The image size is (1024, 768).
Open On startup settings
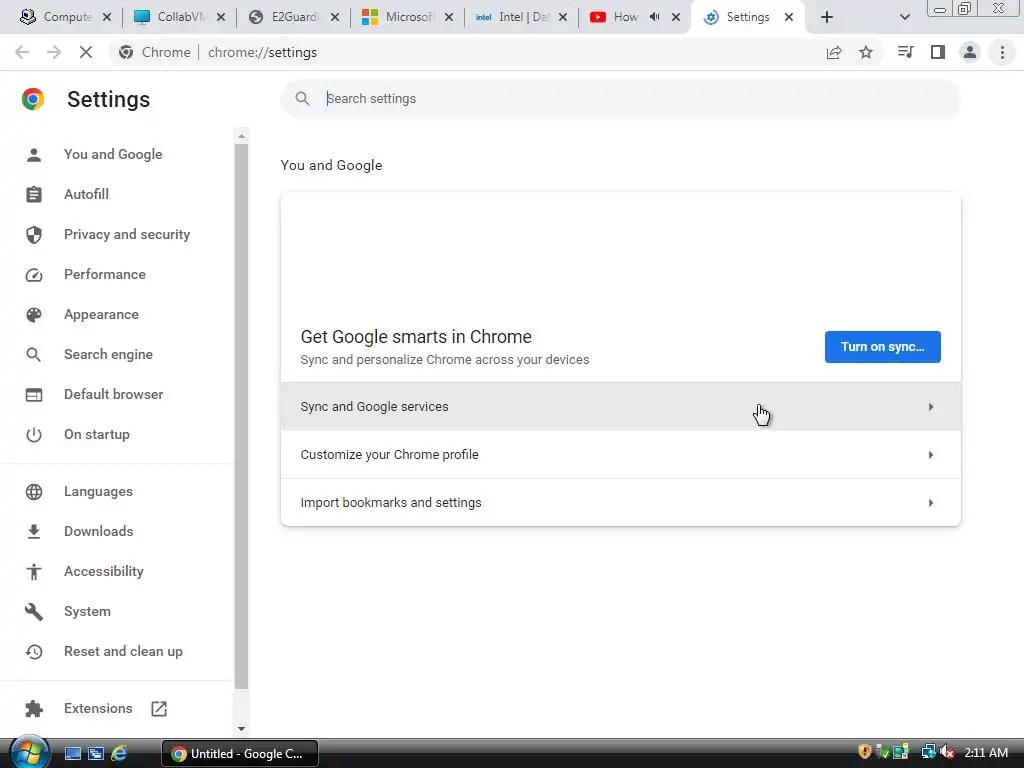pos(97,434)
